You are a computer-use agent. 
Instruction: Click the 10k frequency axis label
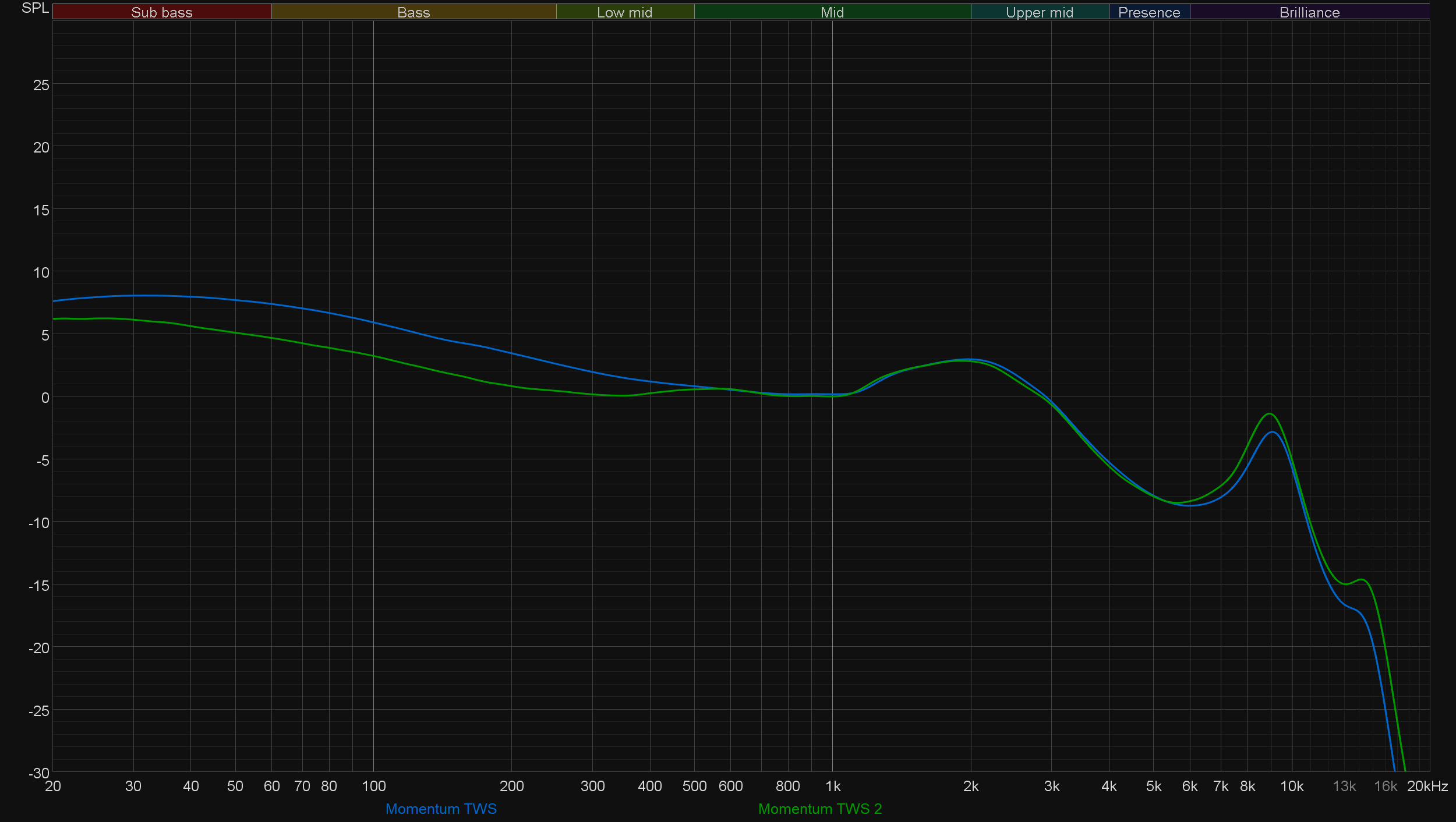[x=1291, y=786]
